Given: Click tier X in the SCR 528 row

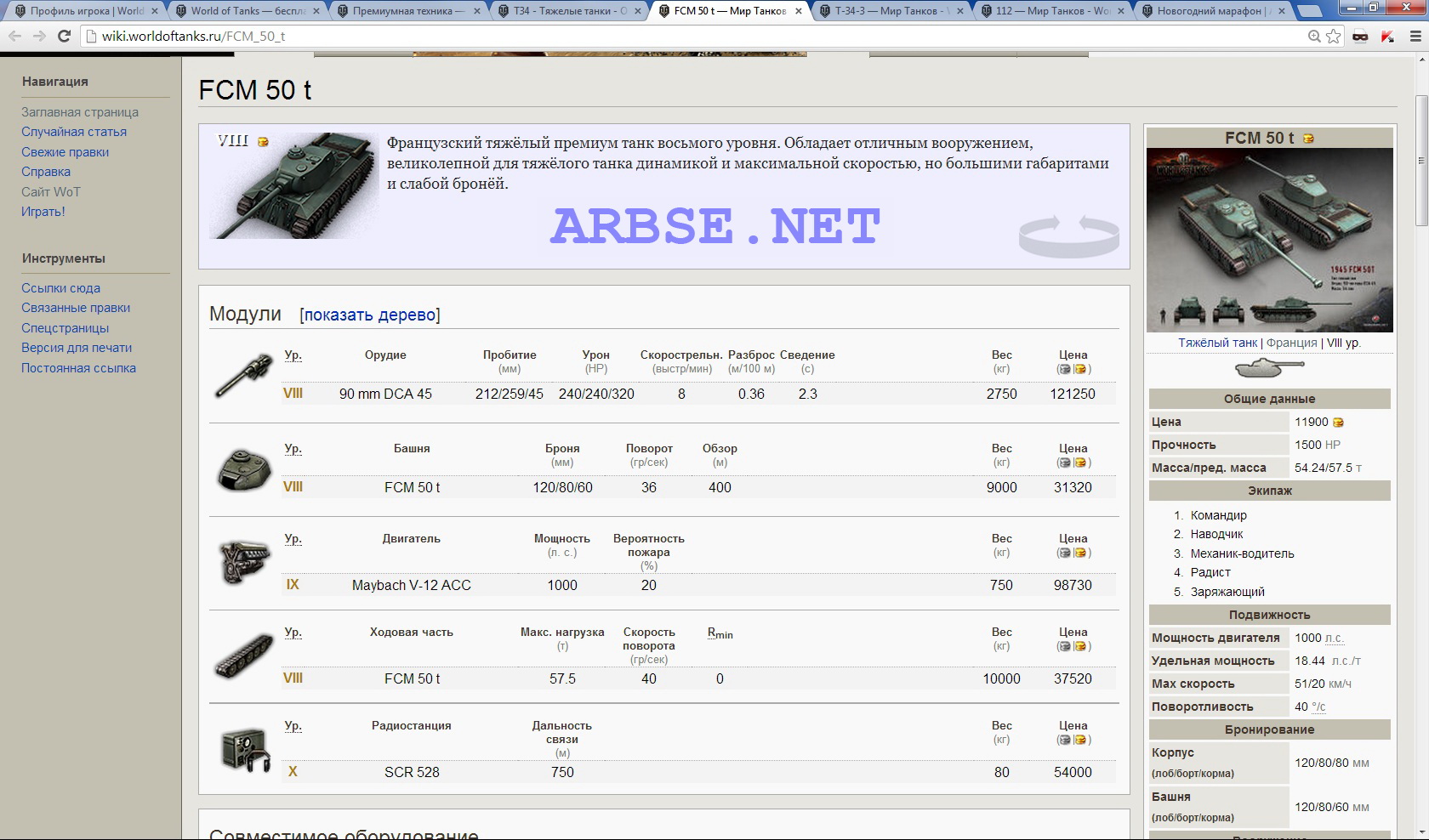Looking at the screenshot, I should coord(293,772).
